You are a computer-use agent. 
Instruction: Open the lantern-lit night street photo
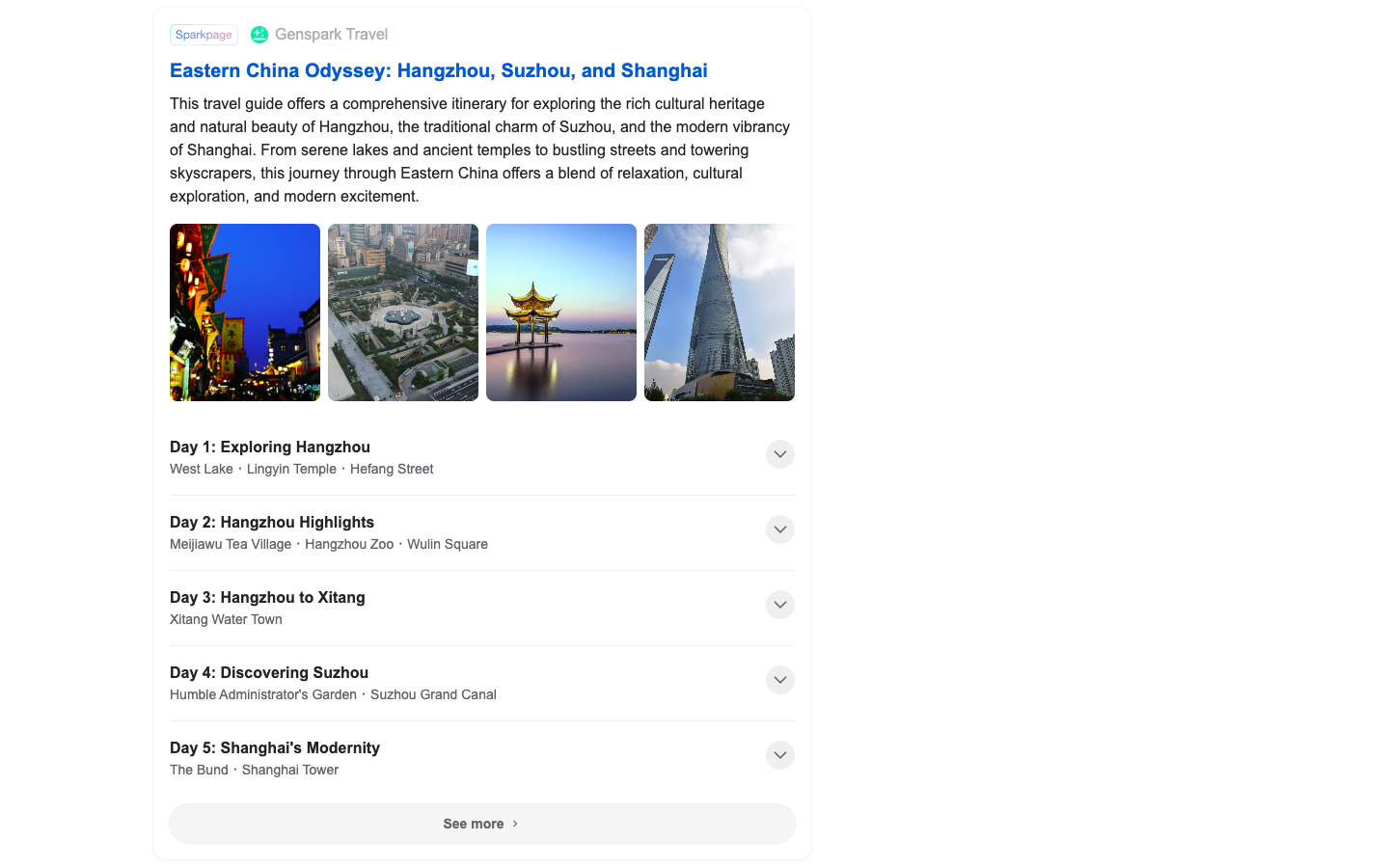click(x=245, y=312)
